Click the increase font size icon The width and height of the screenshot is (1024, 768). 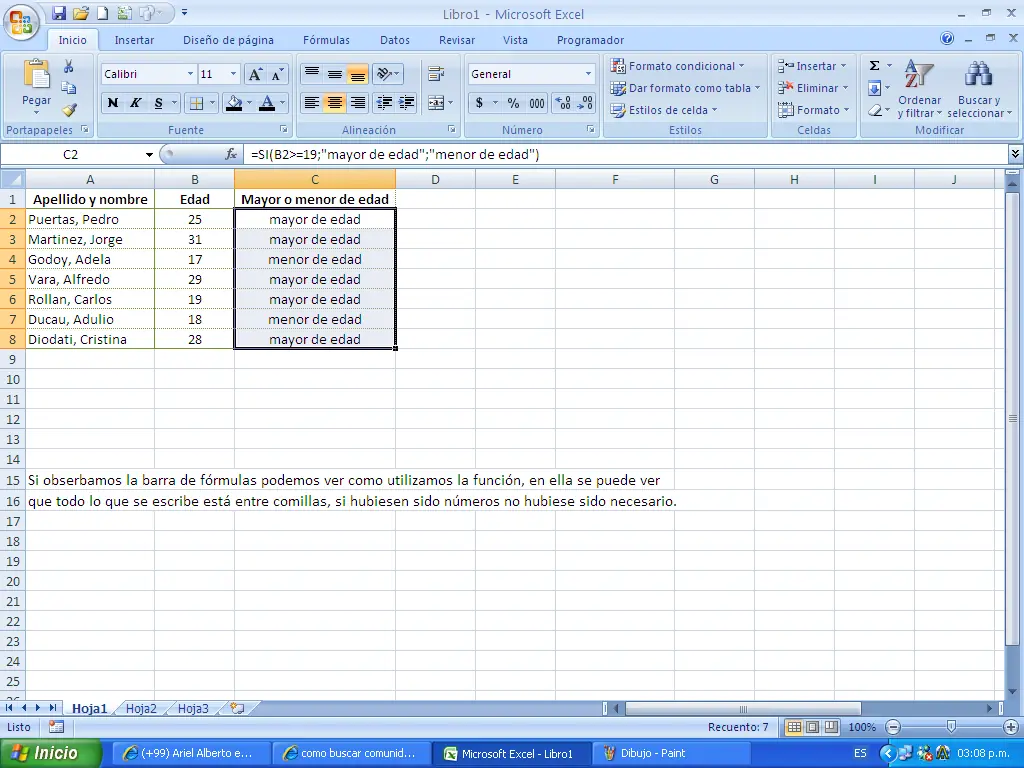click(255, 75)
